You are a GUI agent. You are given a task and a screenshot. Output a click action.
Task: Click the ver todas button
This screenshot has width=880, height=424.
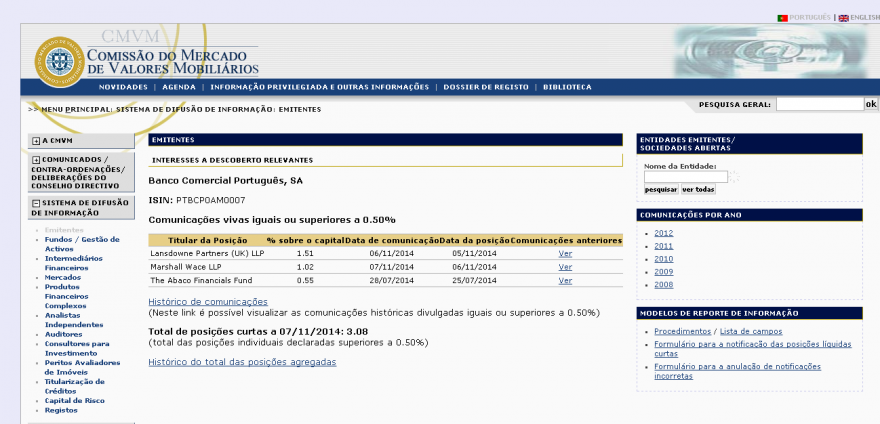[x=698, y=190]
